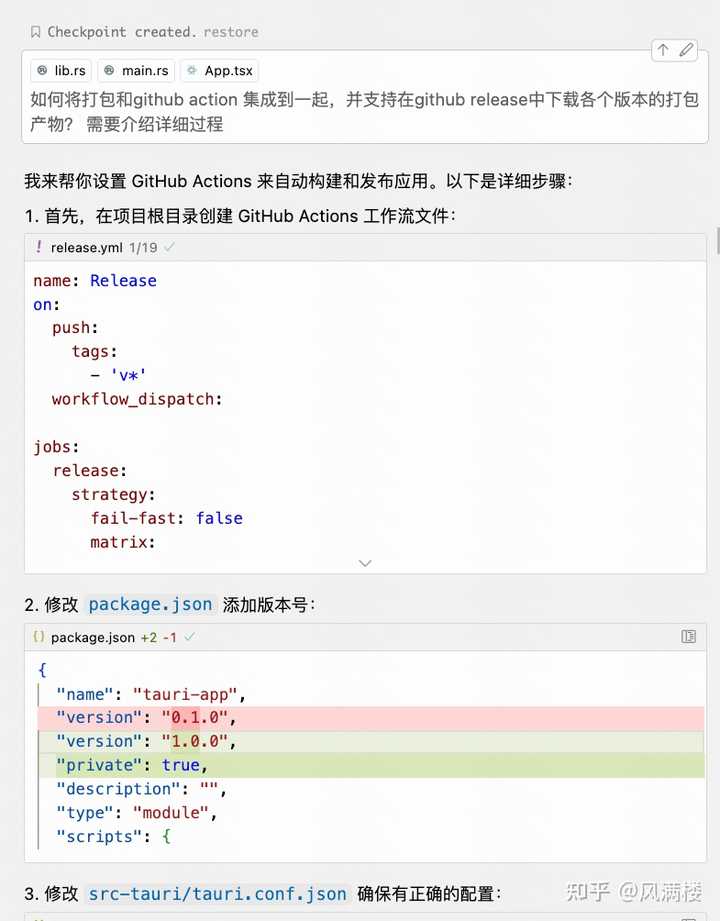
Task: Open the App.tsx tab
Action: pyautogui.click(x=219, y=70)
